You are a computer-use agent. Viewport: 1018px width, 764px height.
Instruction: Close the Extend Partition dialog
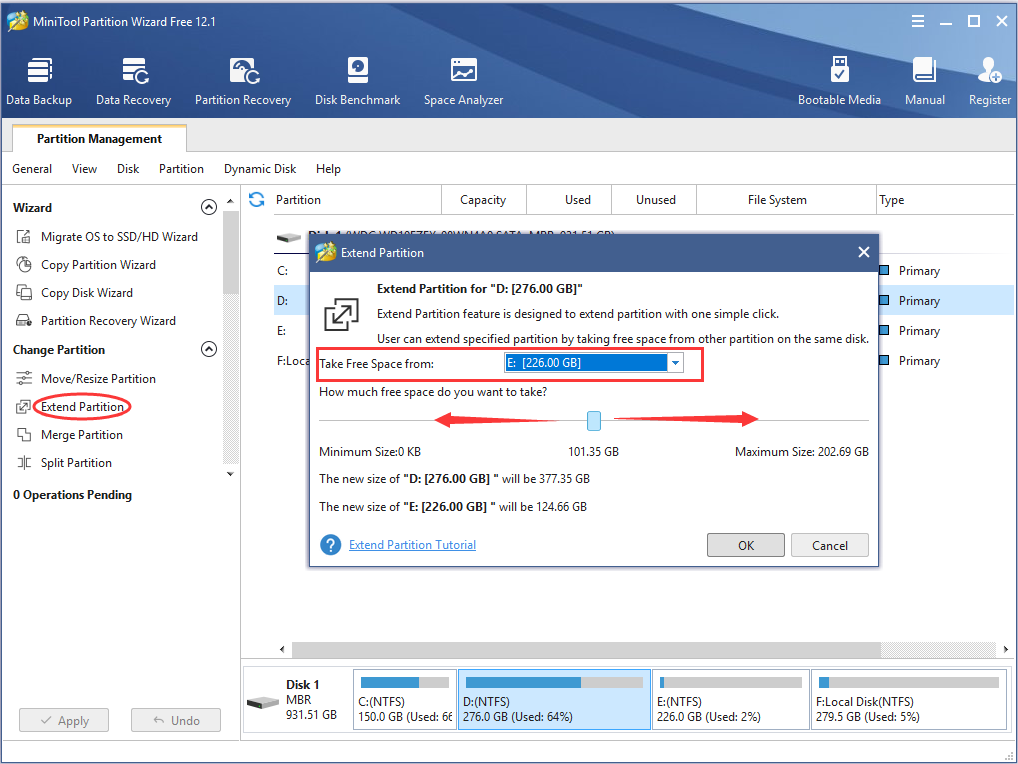[x=863, y=252]
